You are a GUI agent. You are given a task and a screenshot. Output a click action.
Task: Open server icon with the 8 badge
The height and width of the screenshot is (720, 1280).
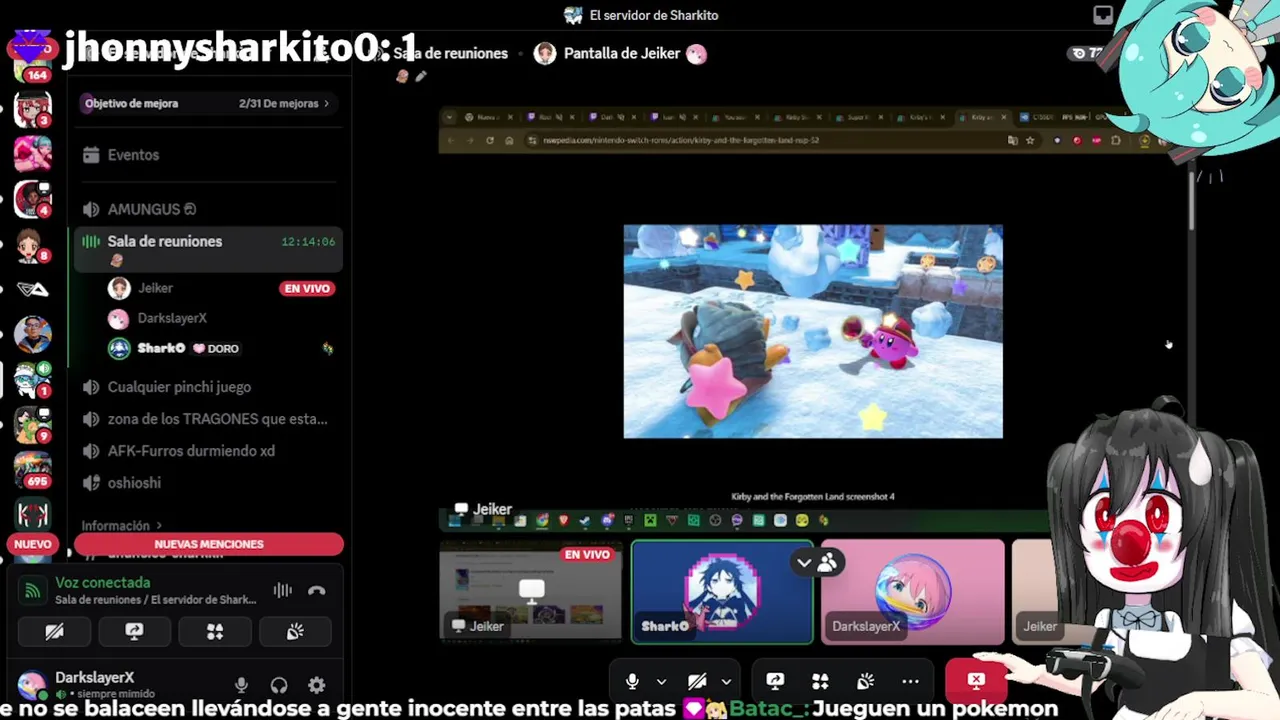tap(32, 244)
